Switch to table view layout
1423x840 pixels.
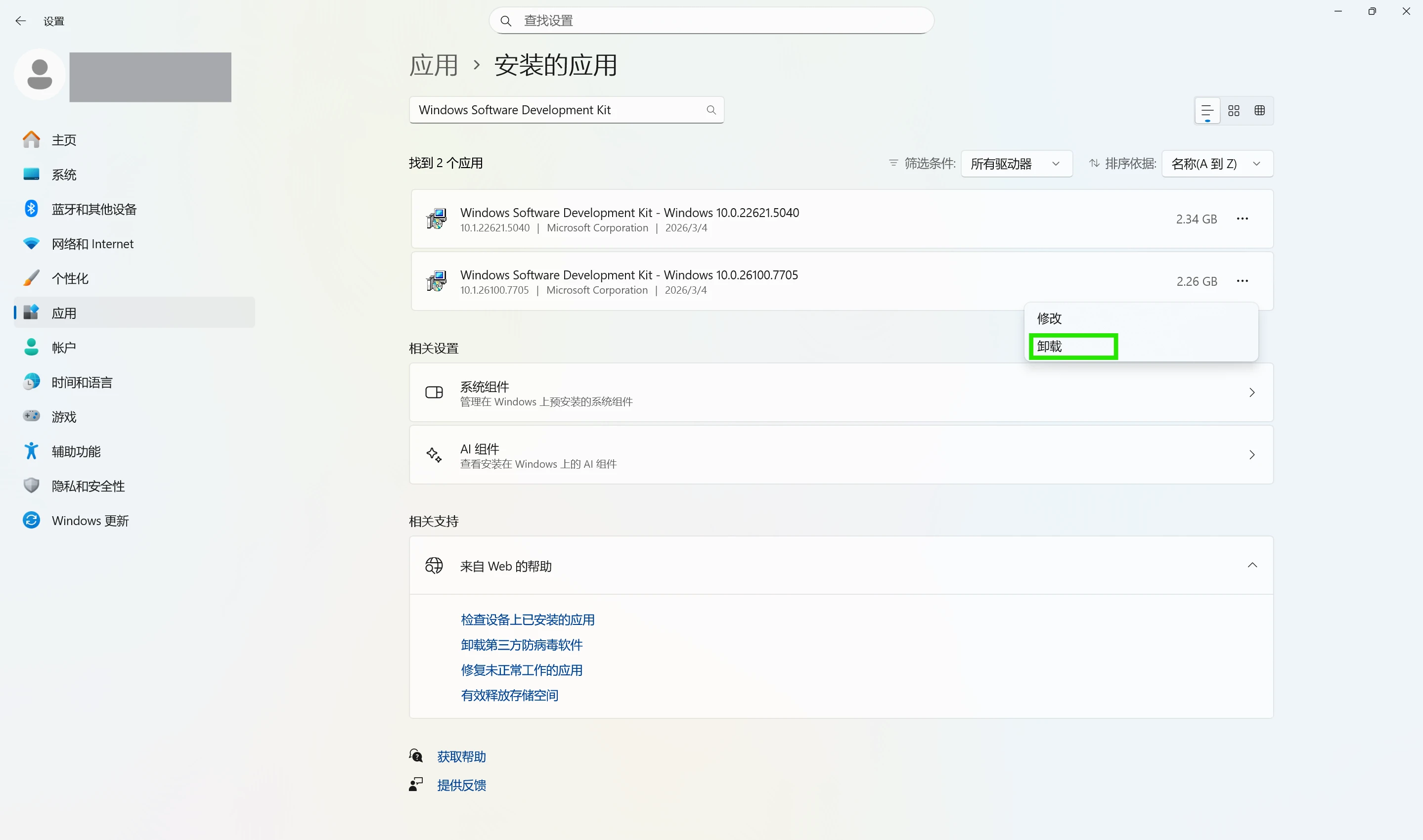pyautogui.click(x=1259, y=110)
